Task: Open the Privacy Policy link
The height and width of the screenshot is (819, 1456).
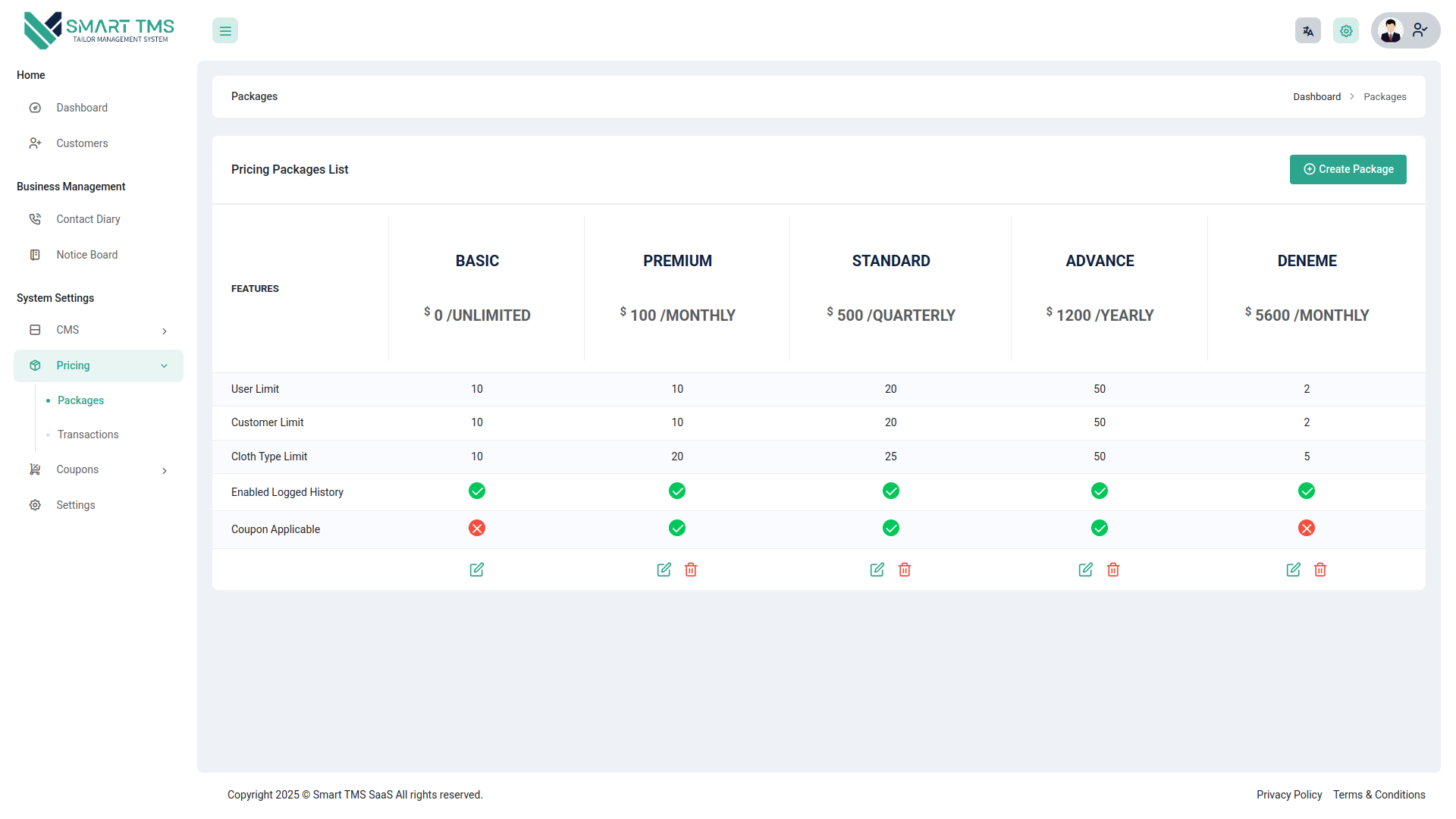Action: [1289, 794]
